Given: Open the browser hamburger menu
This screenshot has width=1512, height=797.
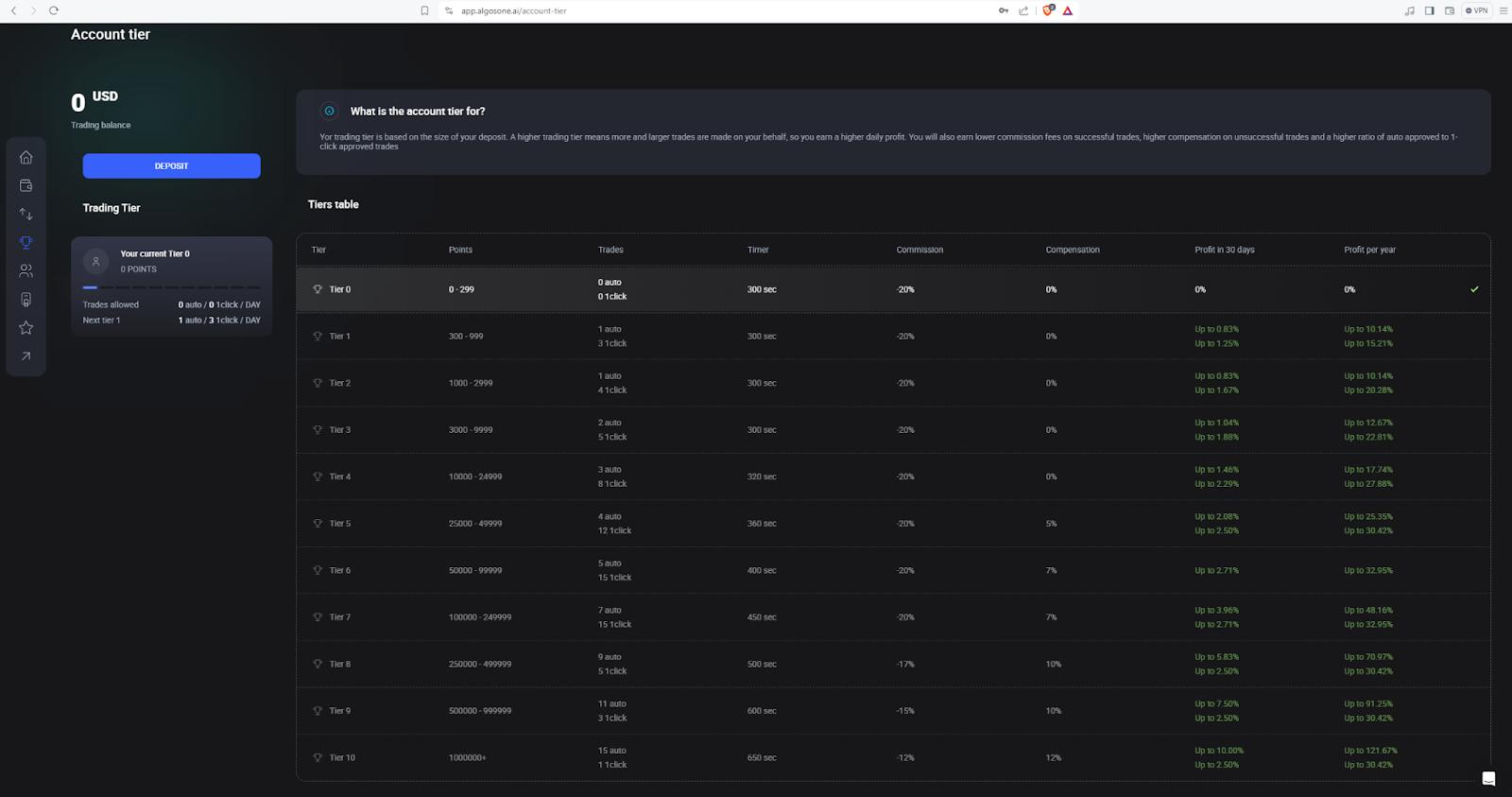Looking at the screenshot, I should [x=1503, y=10].
